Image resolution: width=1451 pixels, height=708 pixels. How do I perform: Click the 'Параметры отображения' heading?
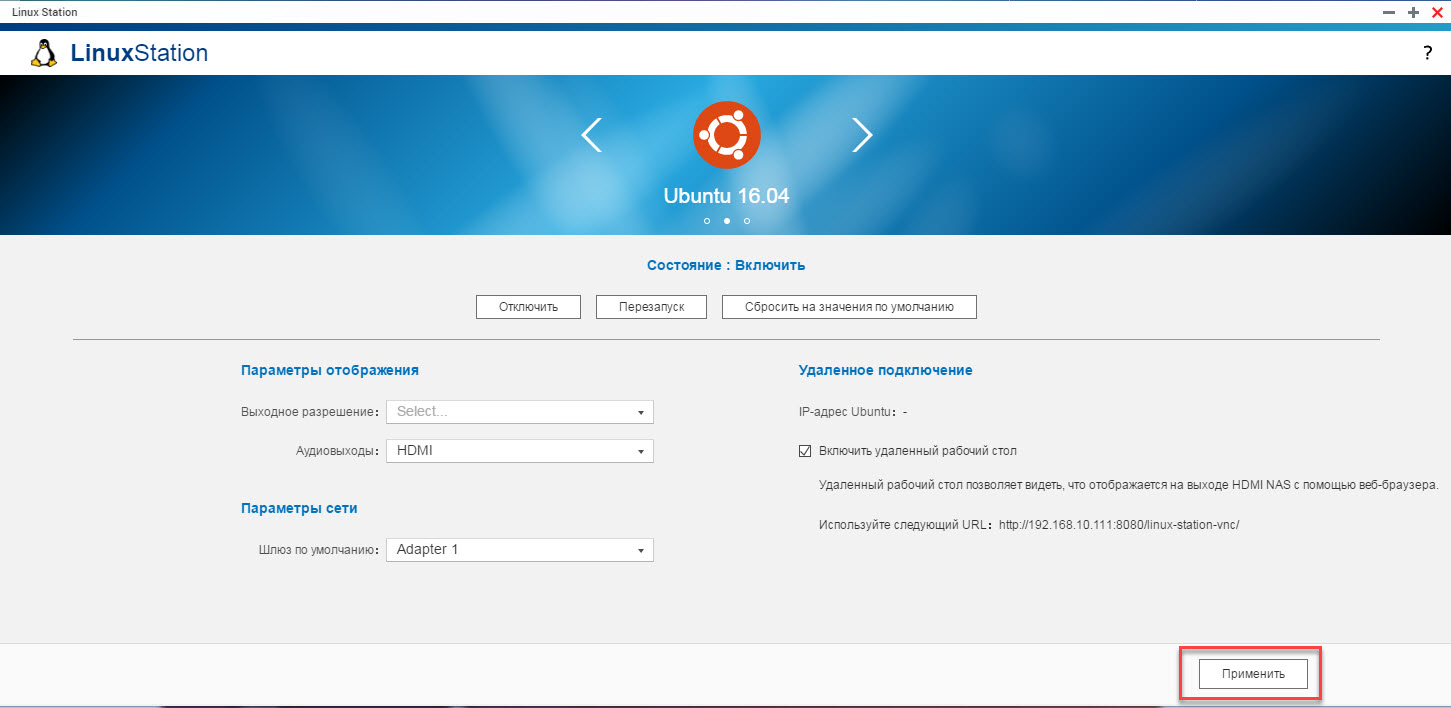coord(330,370)
